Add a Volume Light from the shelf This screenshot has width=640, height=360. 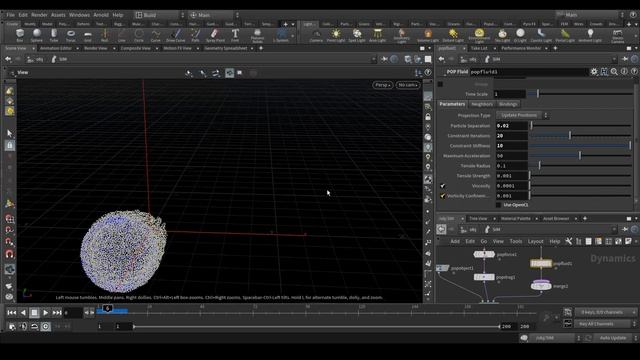click(x=428, y=35)
